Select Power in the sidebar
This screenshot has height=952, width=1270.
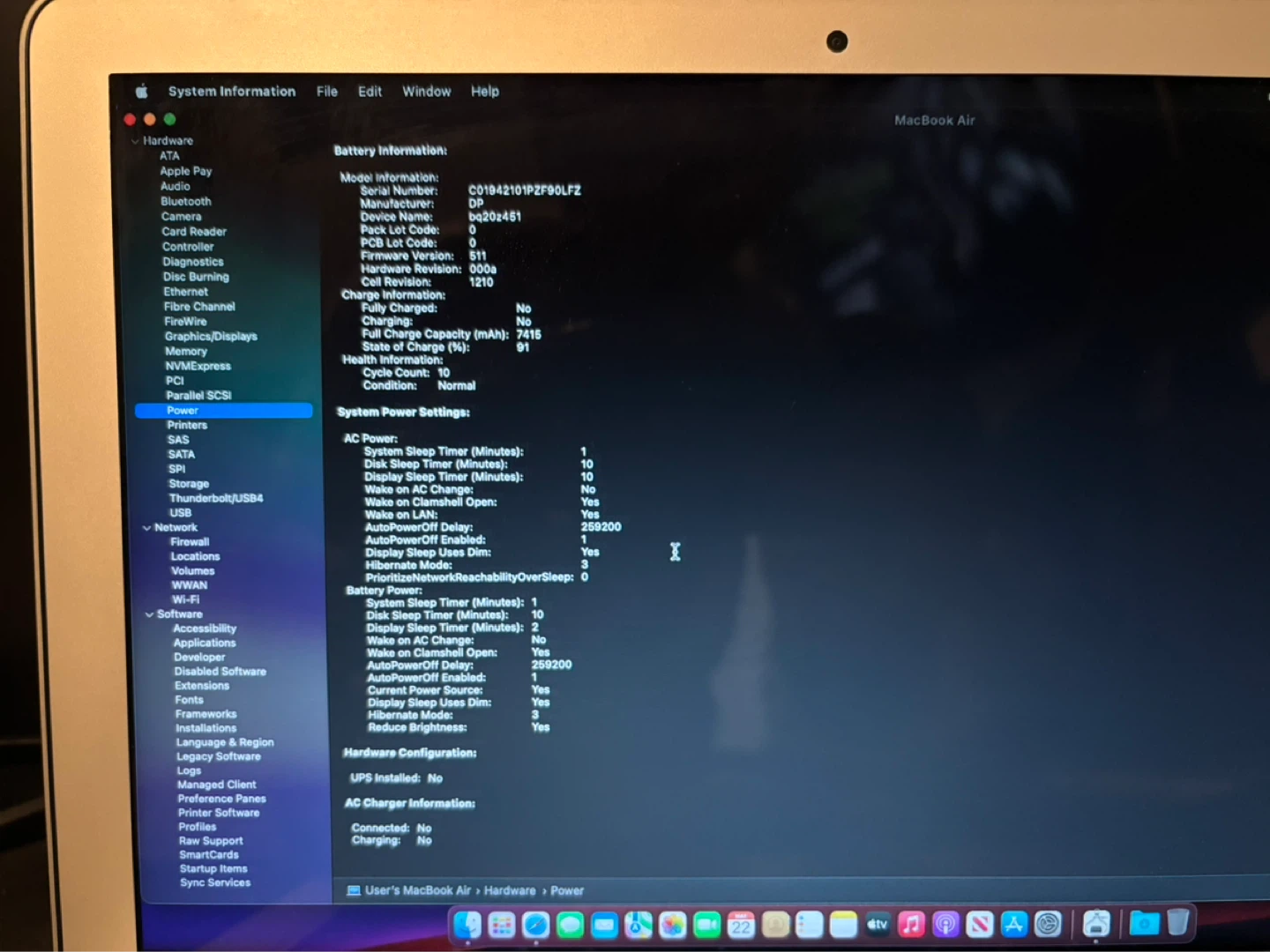[x=224, y=410]
